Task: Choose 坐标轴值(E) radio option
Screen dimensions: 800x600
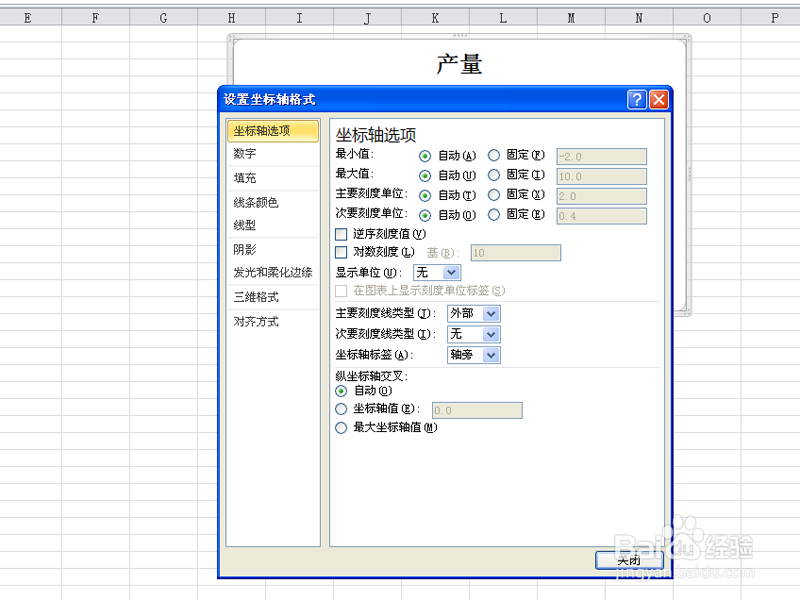Action: [x=341, y=409]
